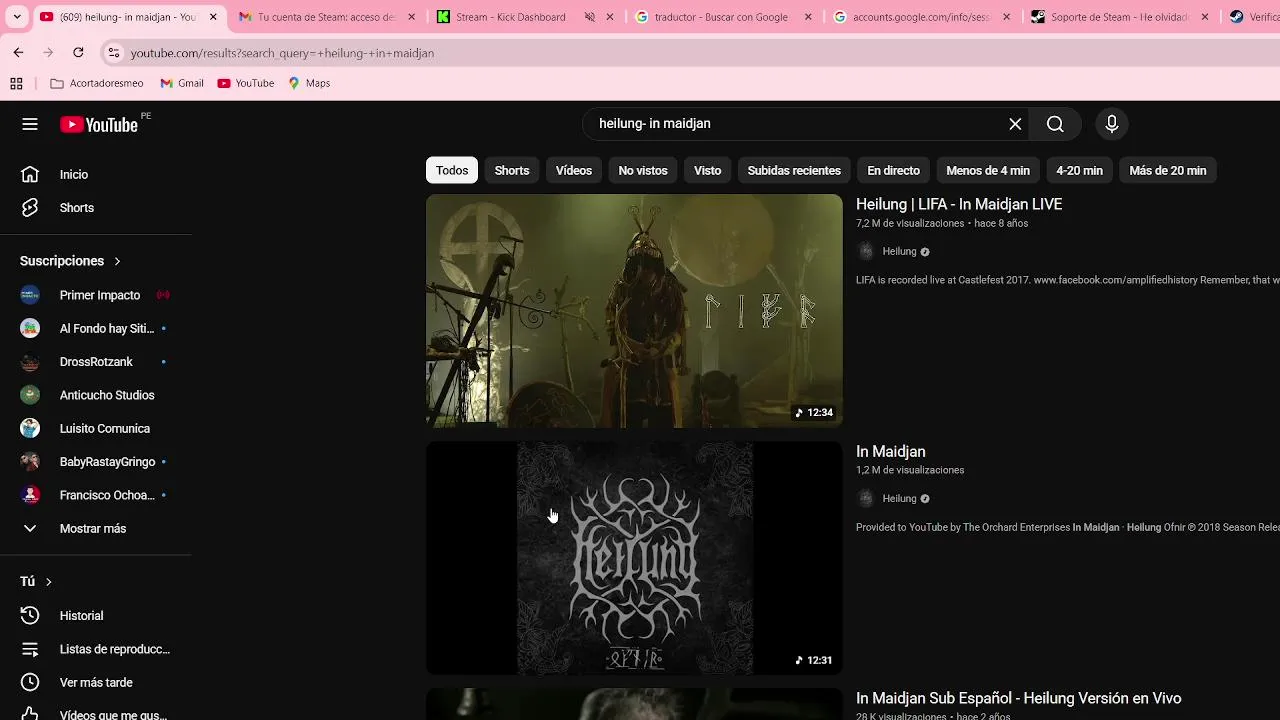
Task: Click Heilung channel name under In Maidjan
Action: click(899, 498)
